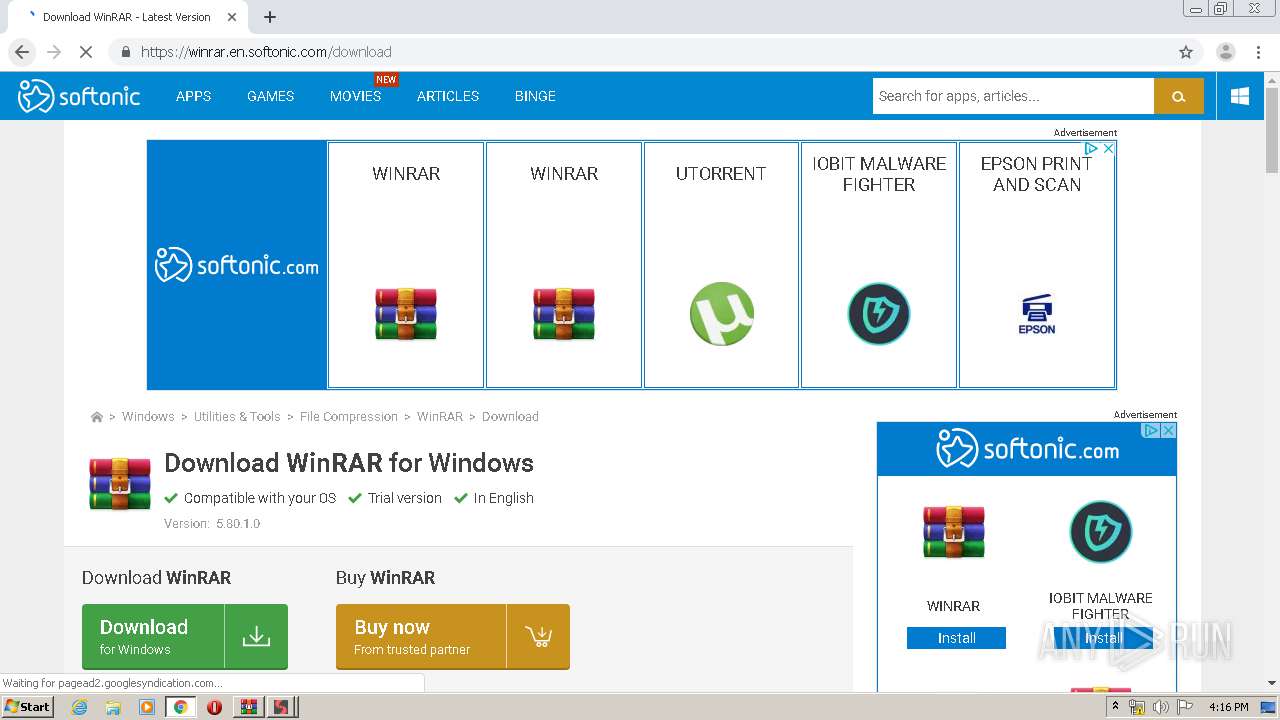Click scrollbar down arrow
This screenshot has width=1280, height=720.
click(x=1272, y=683)
